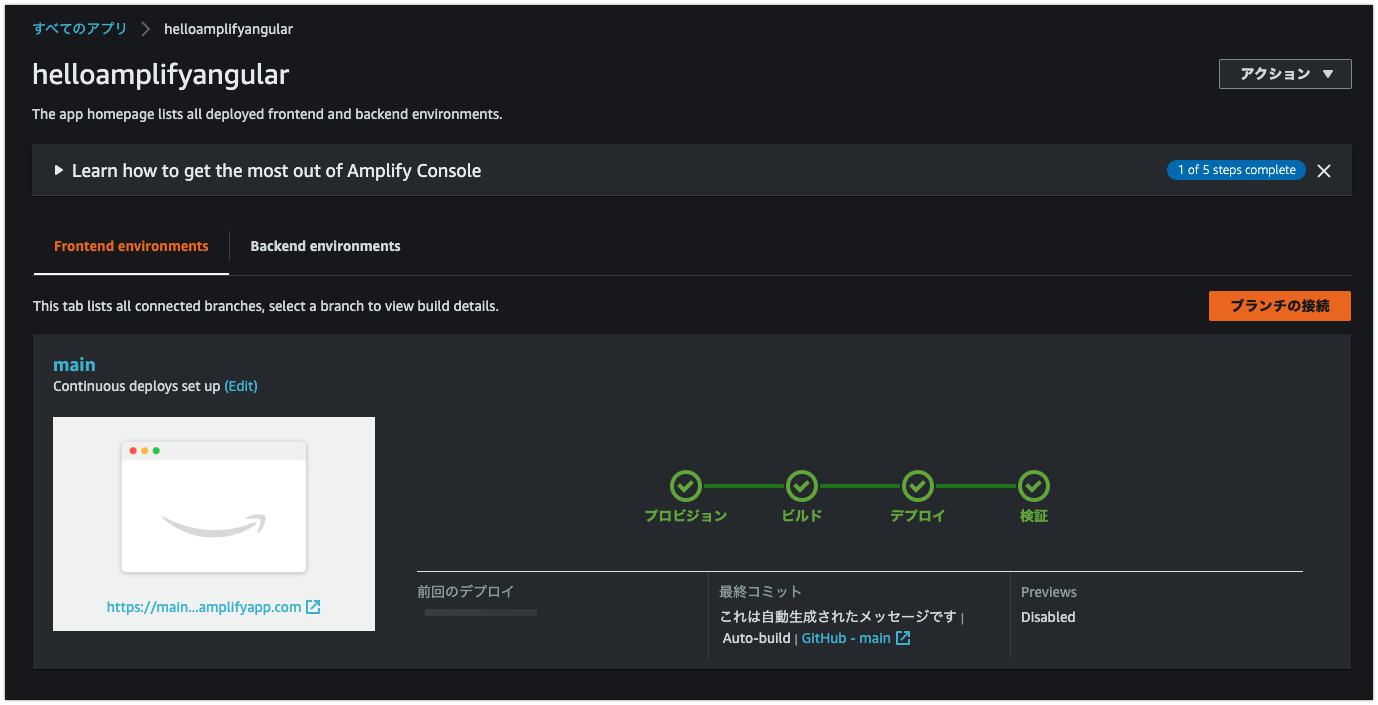Dismiss the Amplify Console tips banner
The image size is (1378, 705).
[1324, 170]
